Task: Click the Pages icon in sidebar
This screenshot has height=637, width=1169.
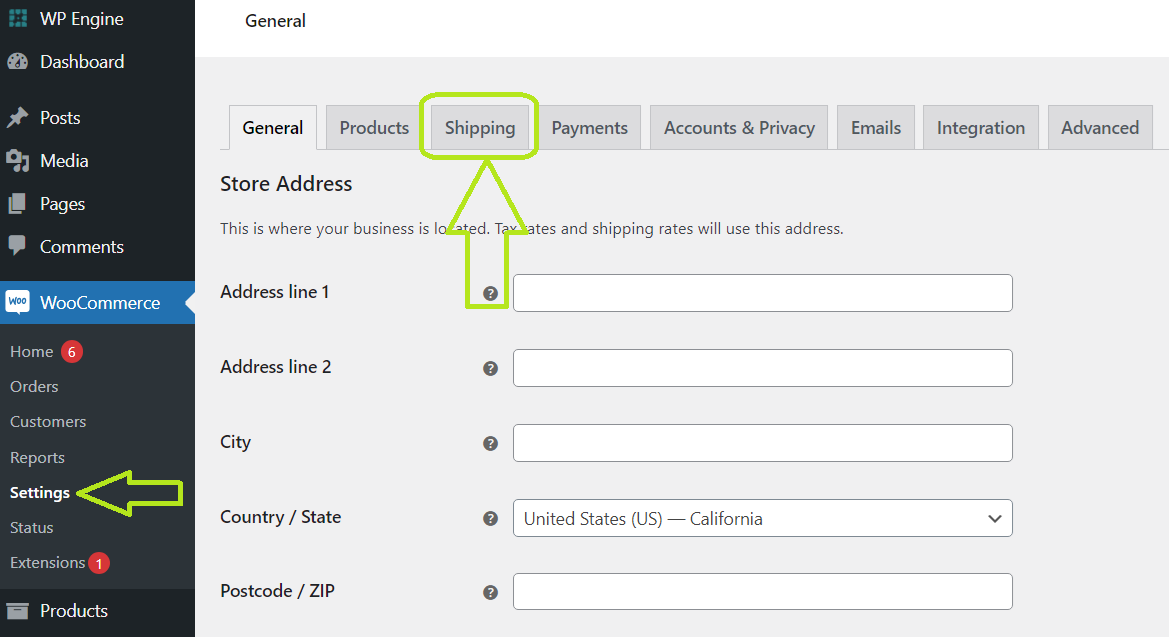Action: [17, 203]
